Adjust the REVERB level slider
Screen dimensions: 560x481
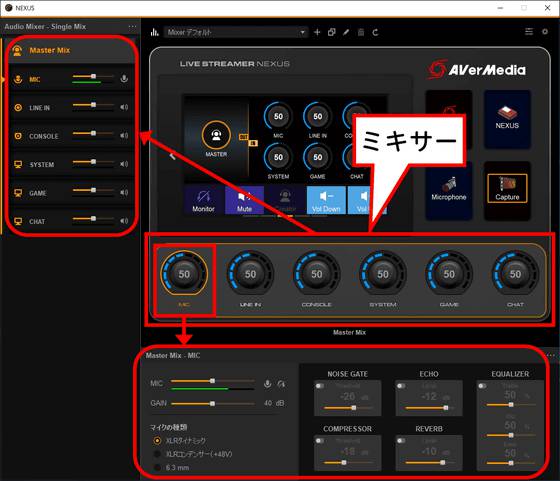tap(430, 462)
